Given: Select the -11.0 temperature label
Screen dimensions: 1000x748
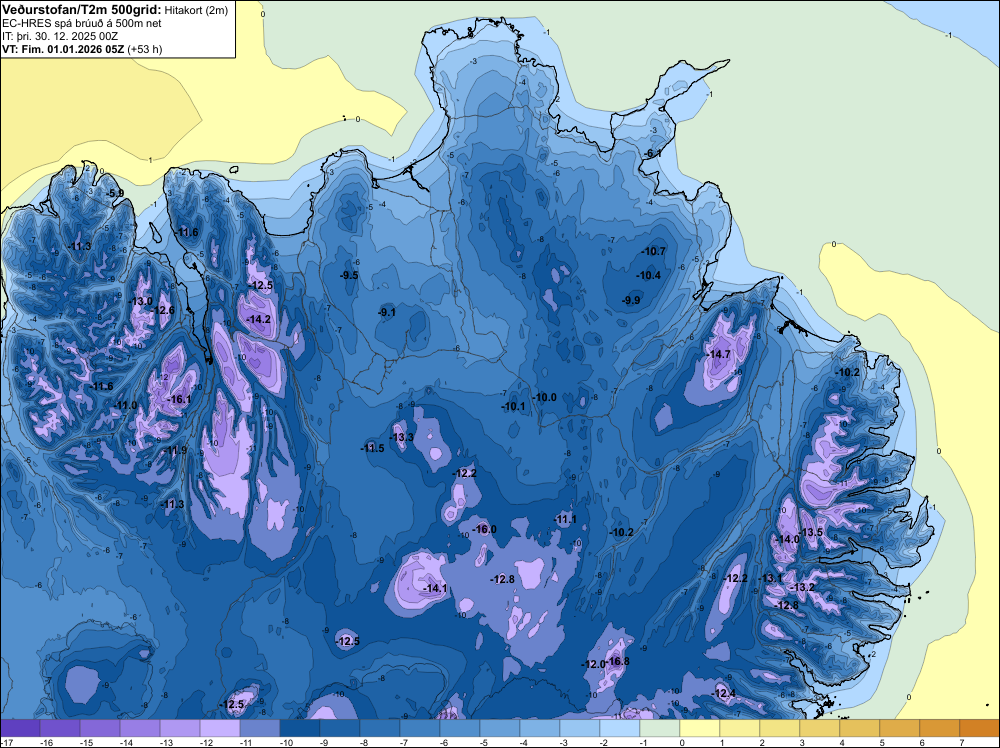Looking at the screenshot, I should coord(125,406).
